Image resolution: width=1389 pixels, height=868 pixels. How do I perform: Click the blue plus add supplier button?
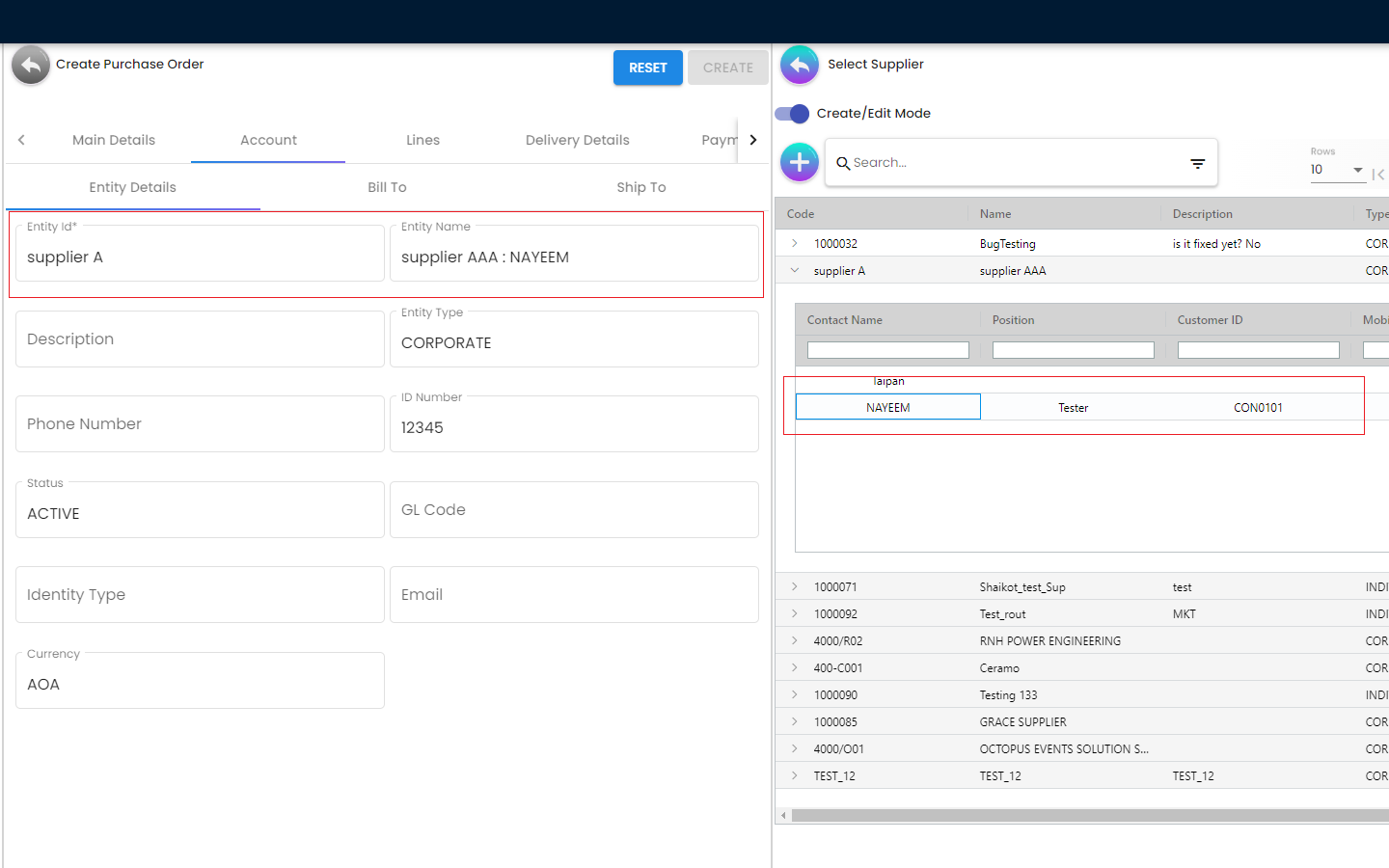click(x=799, y=163)
